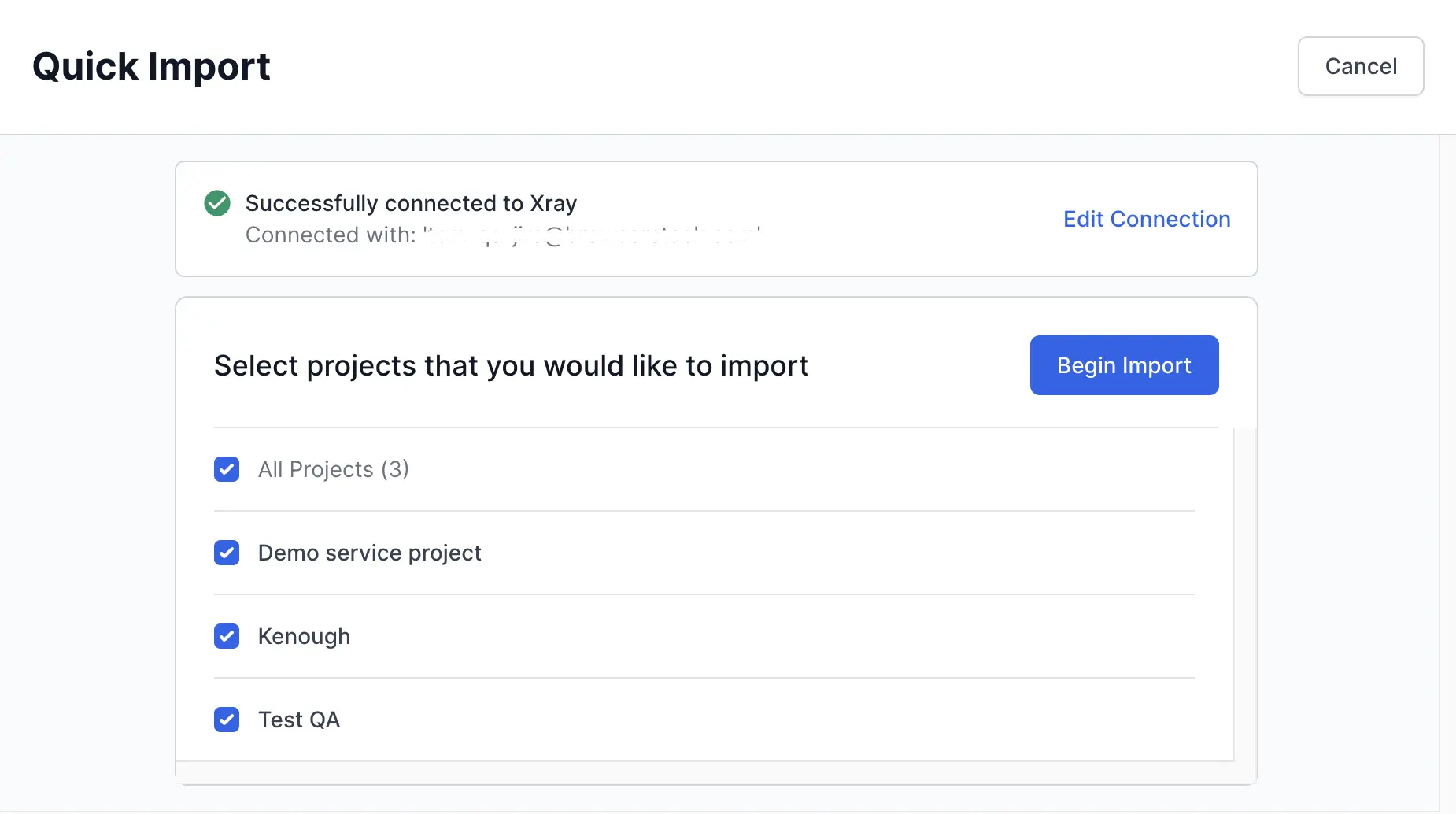This screenshot has height=814, width=1456.
Task: Click the Select projects to import heading
Action: tap(511, 365)
